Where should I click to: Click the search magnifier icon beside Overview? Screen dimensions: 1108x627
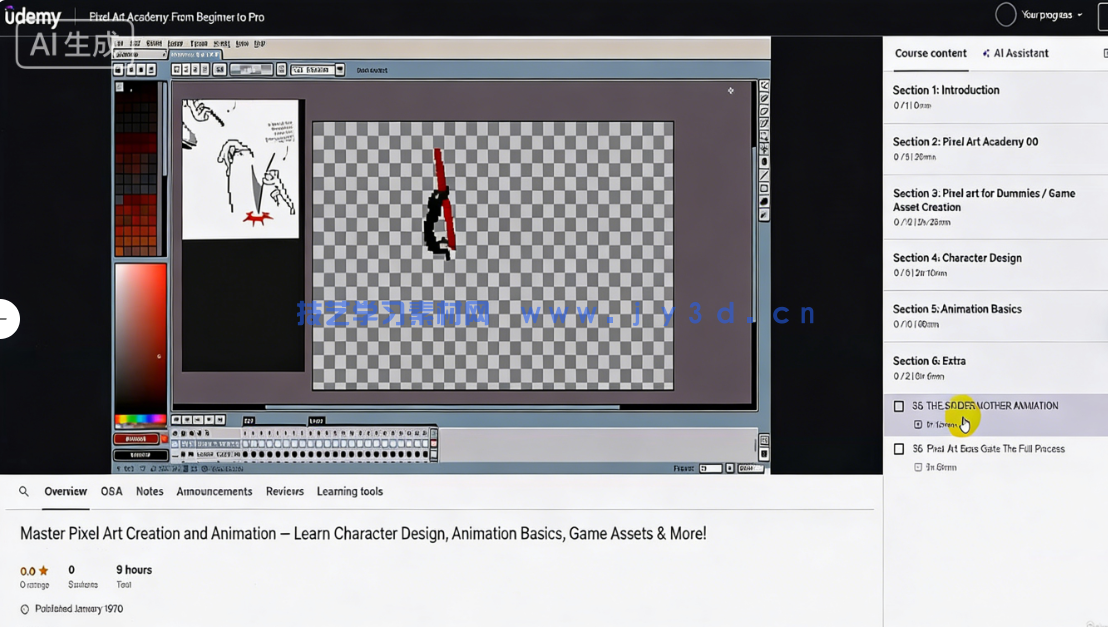pyautogui.click(x=24, y=491)
